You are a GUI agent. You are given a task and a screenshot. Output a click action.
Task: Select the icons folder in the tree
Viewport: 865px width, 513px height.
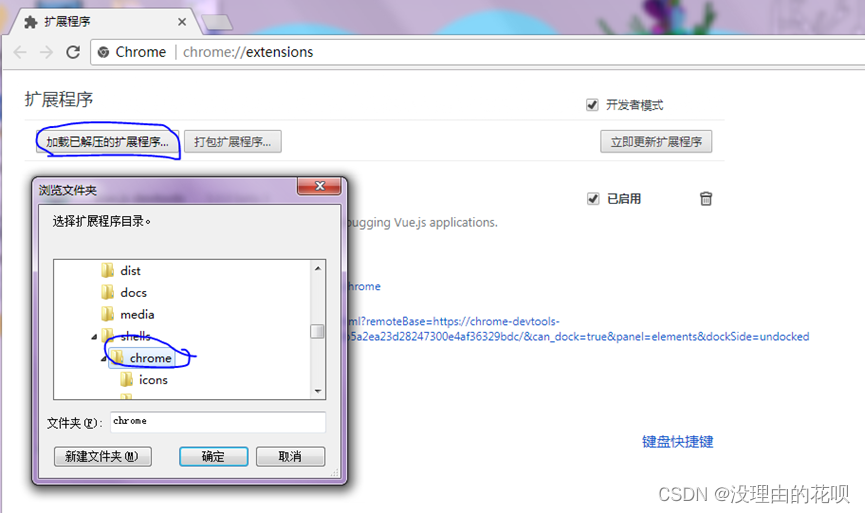pos(153,380)
